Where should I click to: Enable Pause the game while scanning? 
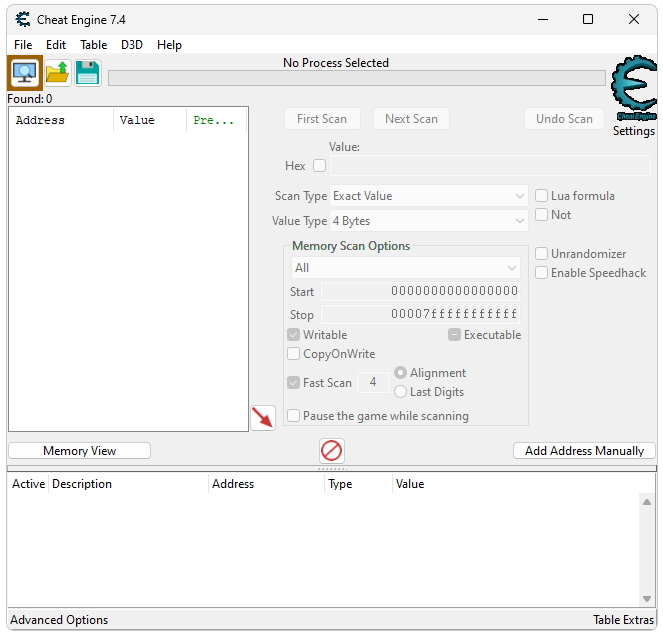coord(293,415)
